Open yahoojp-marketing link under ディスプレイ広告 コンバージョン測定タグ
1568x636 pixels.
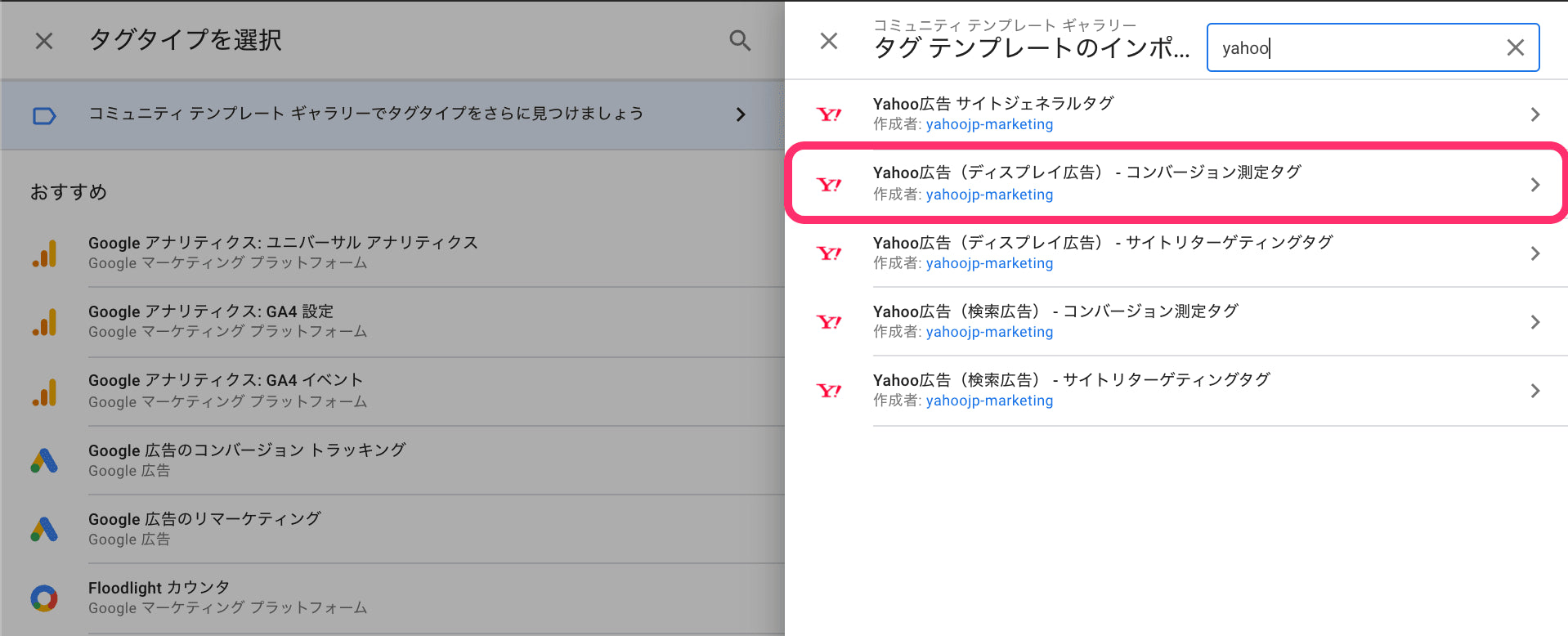(989, 195)
